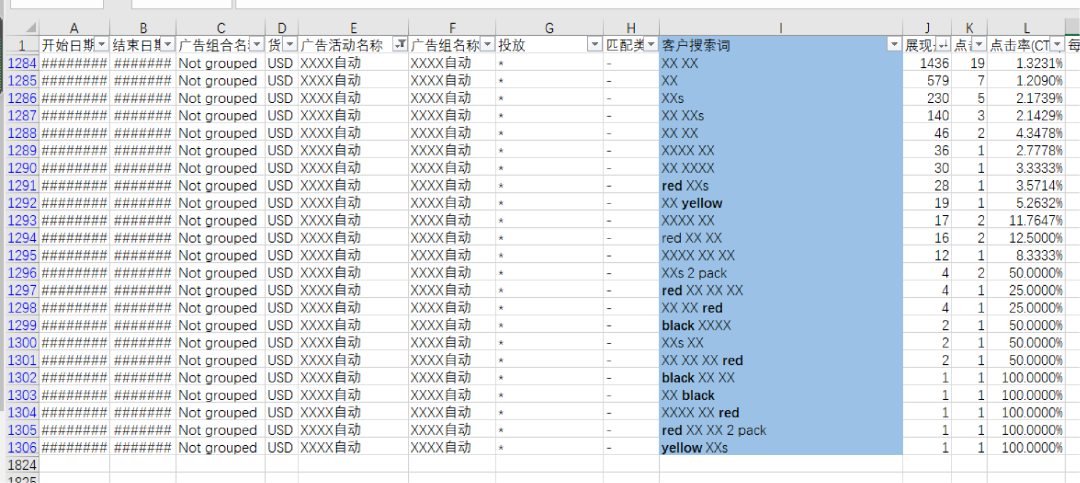Click row header 1306
The height and width of the screenshot is (483, 1080).
coord(20,448)
